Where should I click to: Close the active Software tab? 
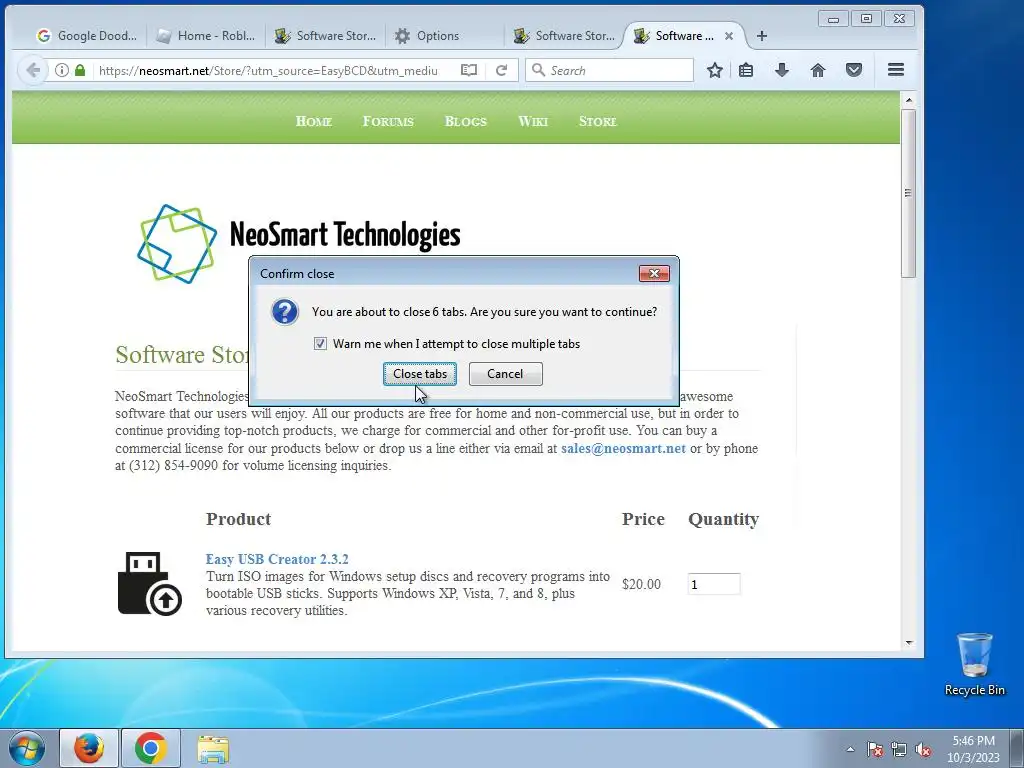point(729,36)
